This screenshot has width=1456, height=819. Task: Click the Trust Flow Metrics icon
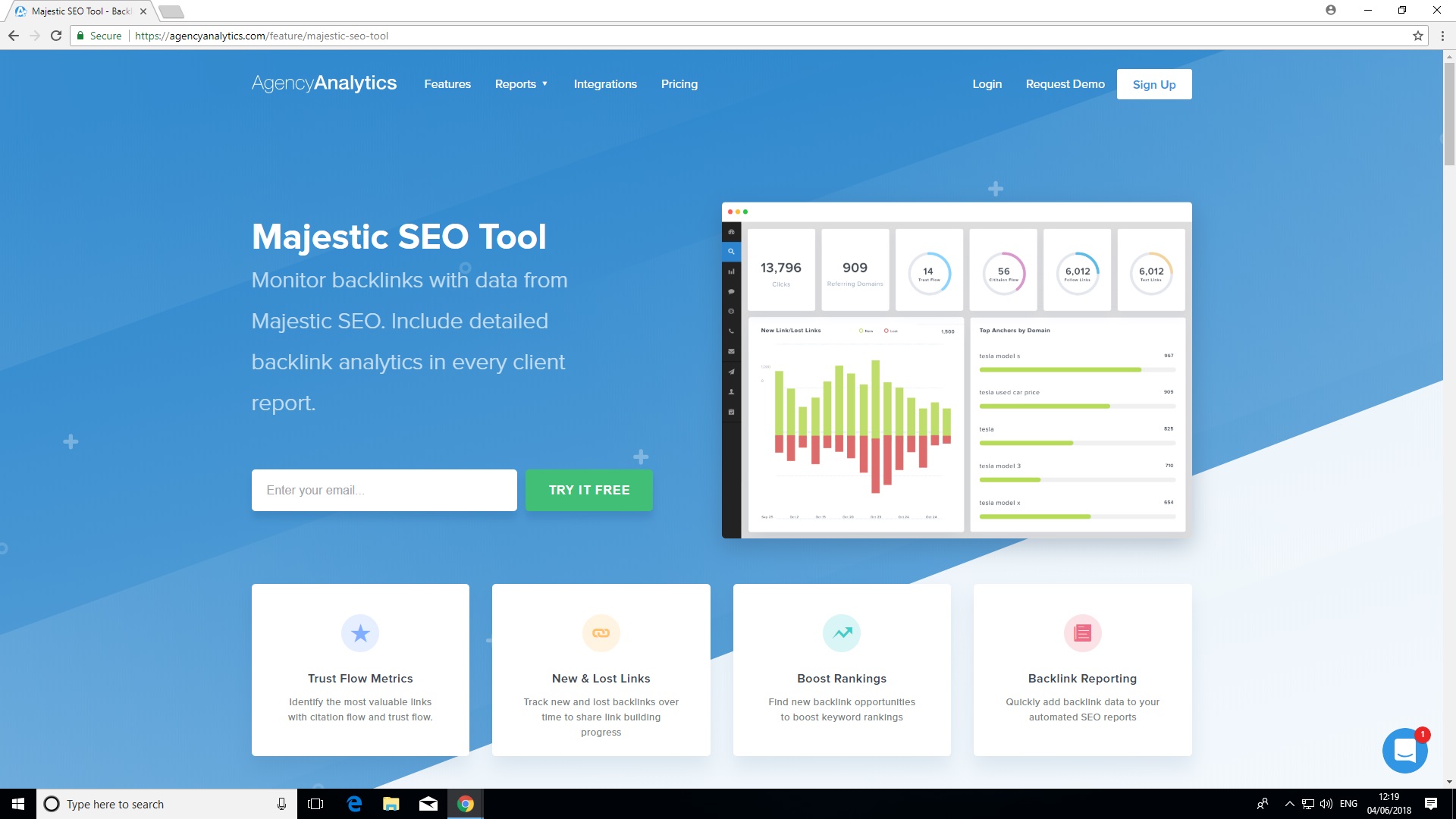click(359, 632)
